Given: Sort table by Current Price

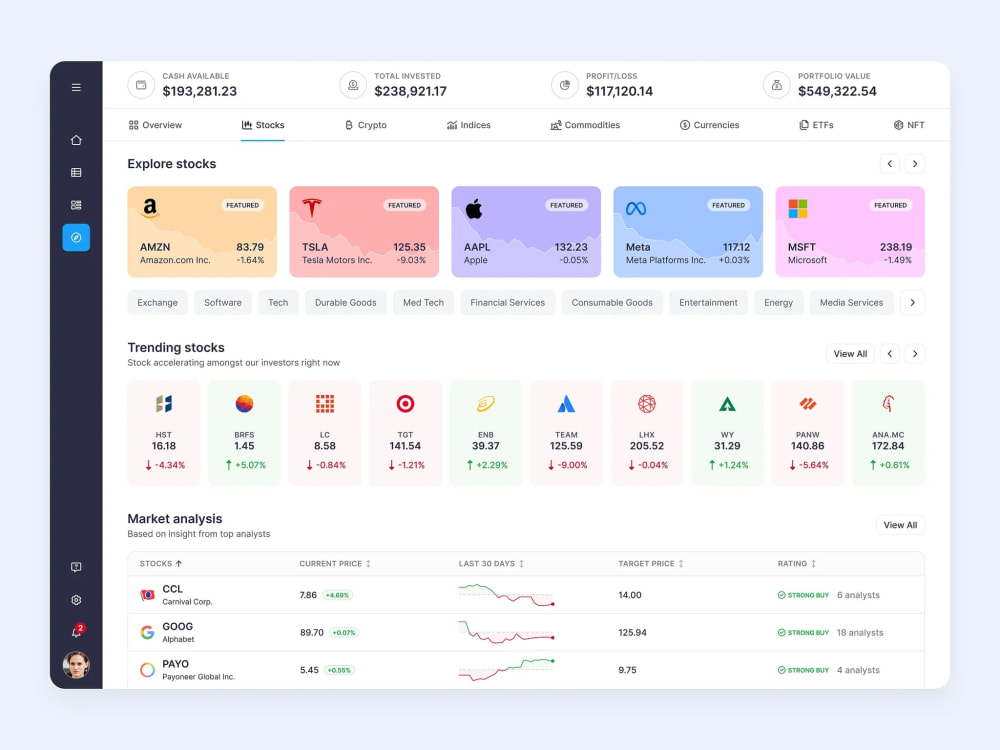Looking at the screenshot, I should click(x=335, y=564).
